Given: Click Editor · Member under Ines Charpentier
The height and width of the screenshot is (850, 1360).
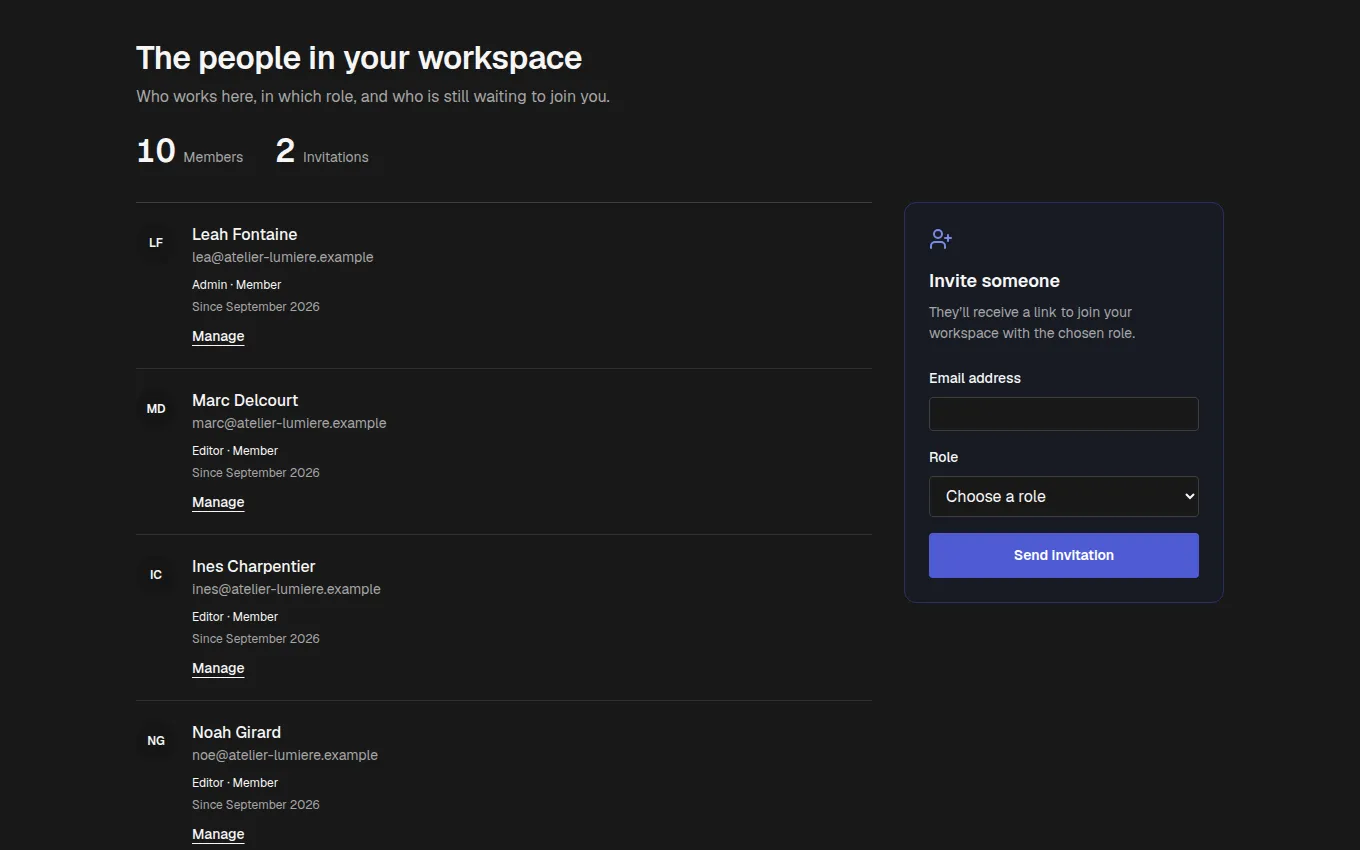Looking at the screenshot, I should coord(235,617).
